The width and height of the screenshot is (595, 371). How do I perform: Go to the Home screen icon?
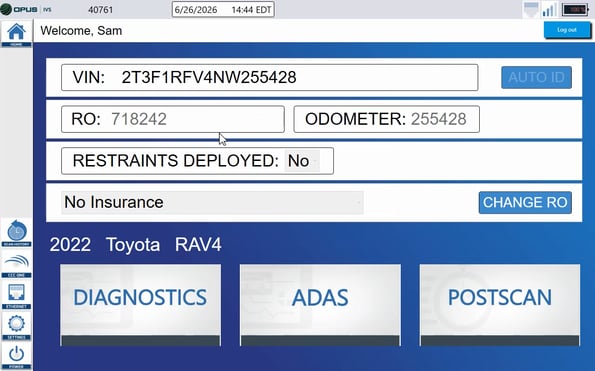[16, 33]
